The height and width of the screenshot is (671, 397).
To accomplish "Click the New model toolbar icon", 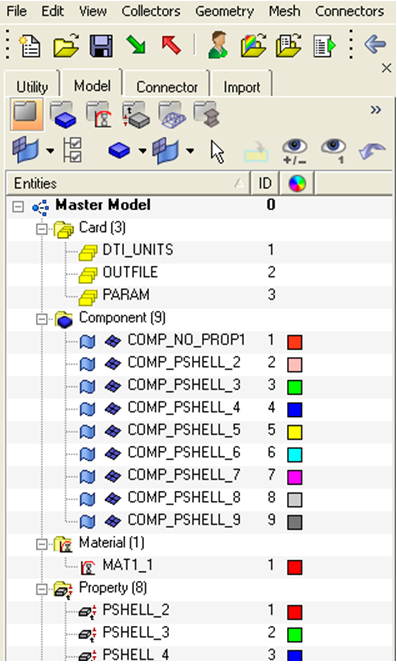I will point(30,45).
